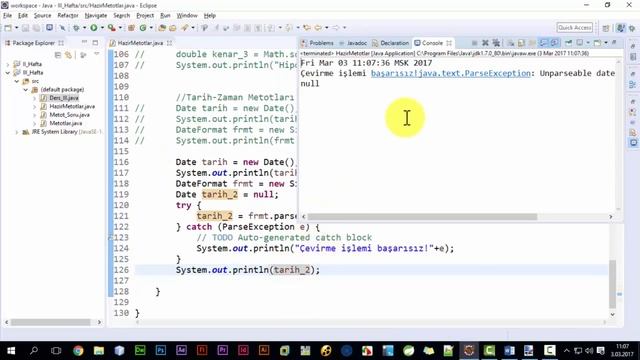Click the Quick Access search field
Image resolution: width=640 pixels, height=360 pixels.
point(575,28)
